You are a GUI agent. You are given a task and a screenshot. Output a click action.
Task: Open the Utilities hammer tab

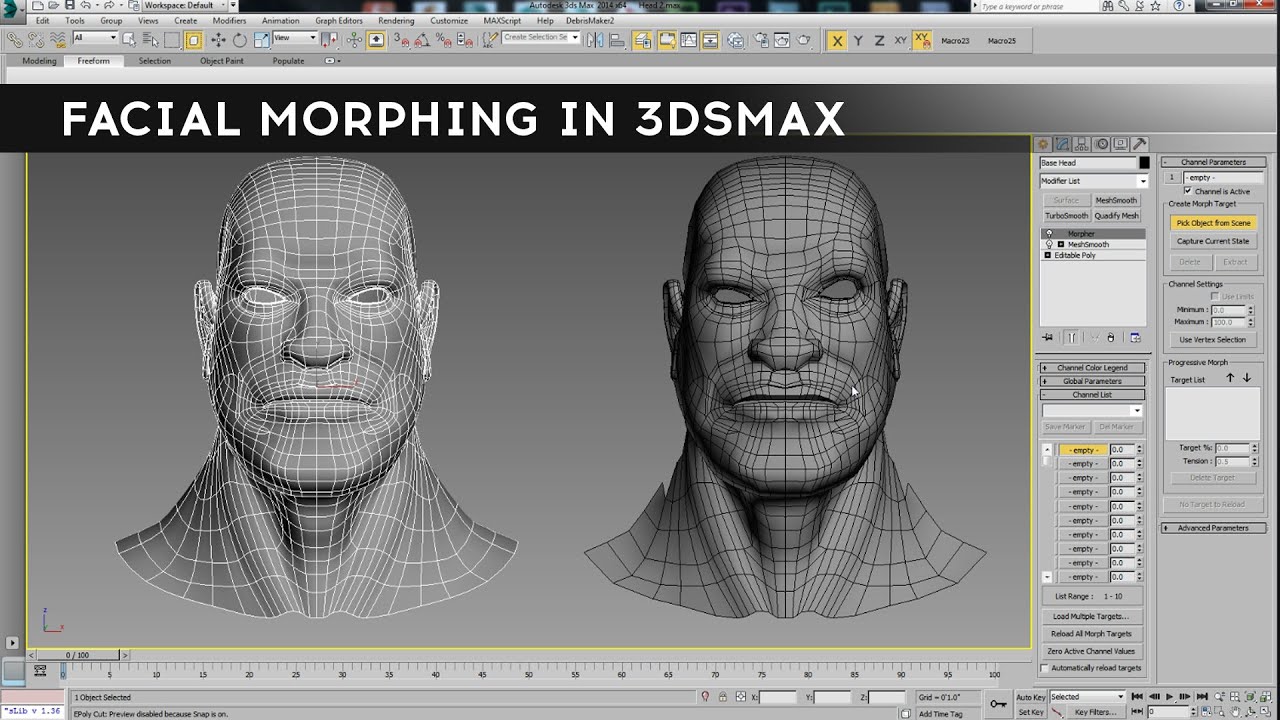coord(1139,144)
